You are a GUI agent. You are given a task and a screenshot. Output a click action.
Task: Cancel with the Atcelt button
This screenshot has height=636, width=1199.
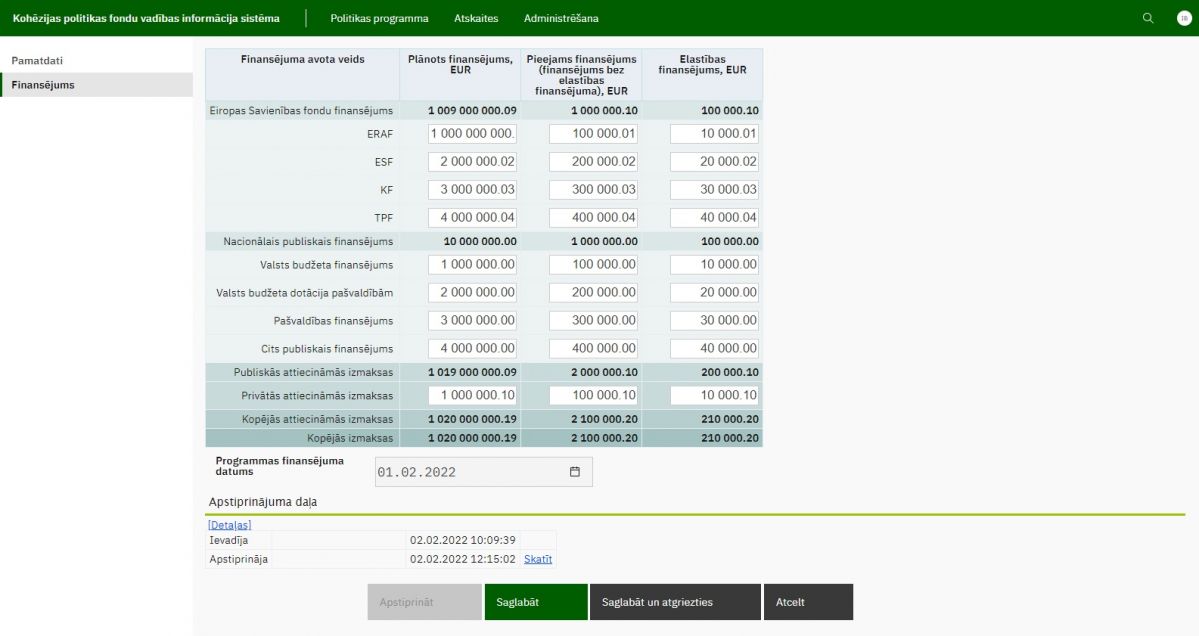click(809, 602)
